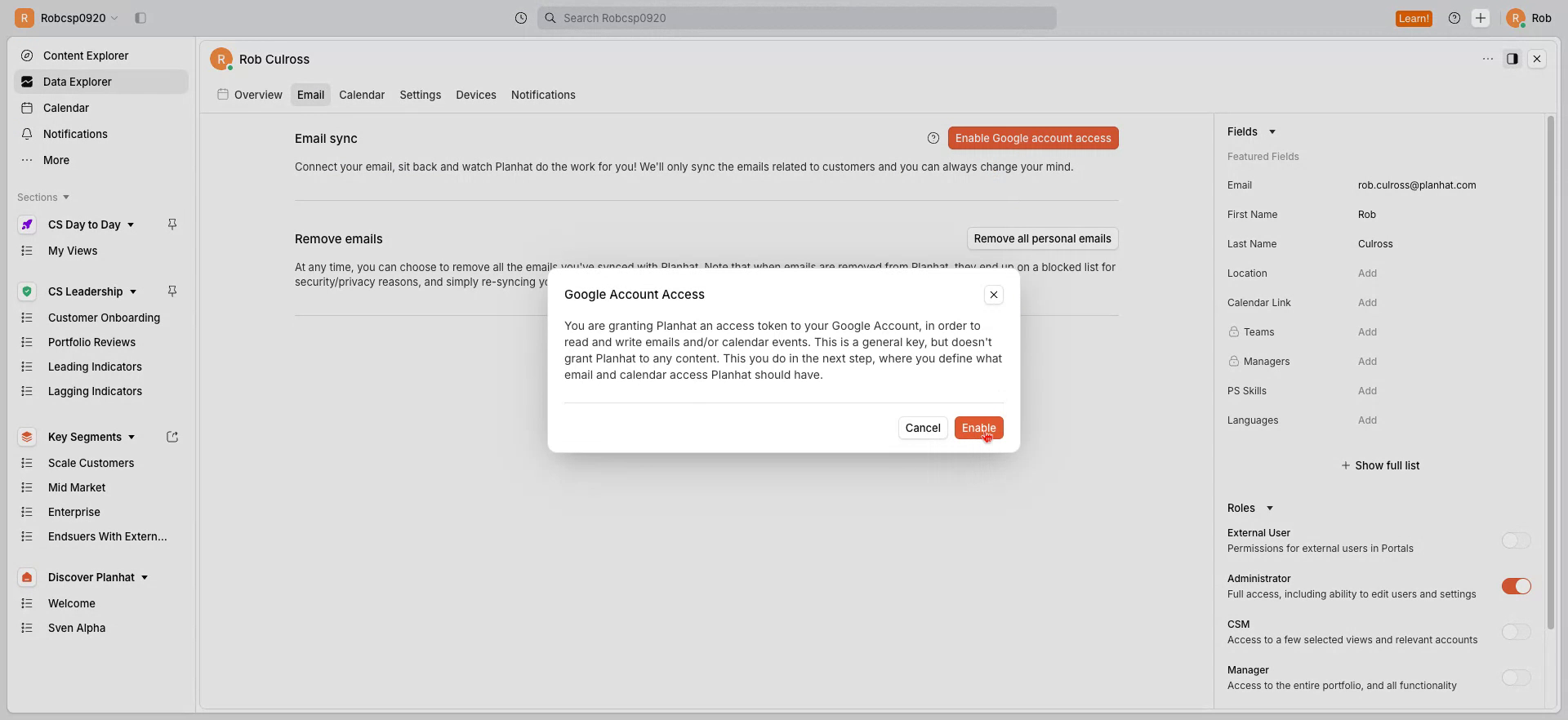
Task: Toggle the External User role switch
Action: 1516,540
